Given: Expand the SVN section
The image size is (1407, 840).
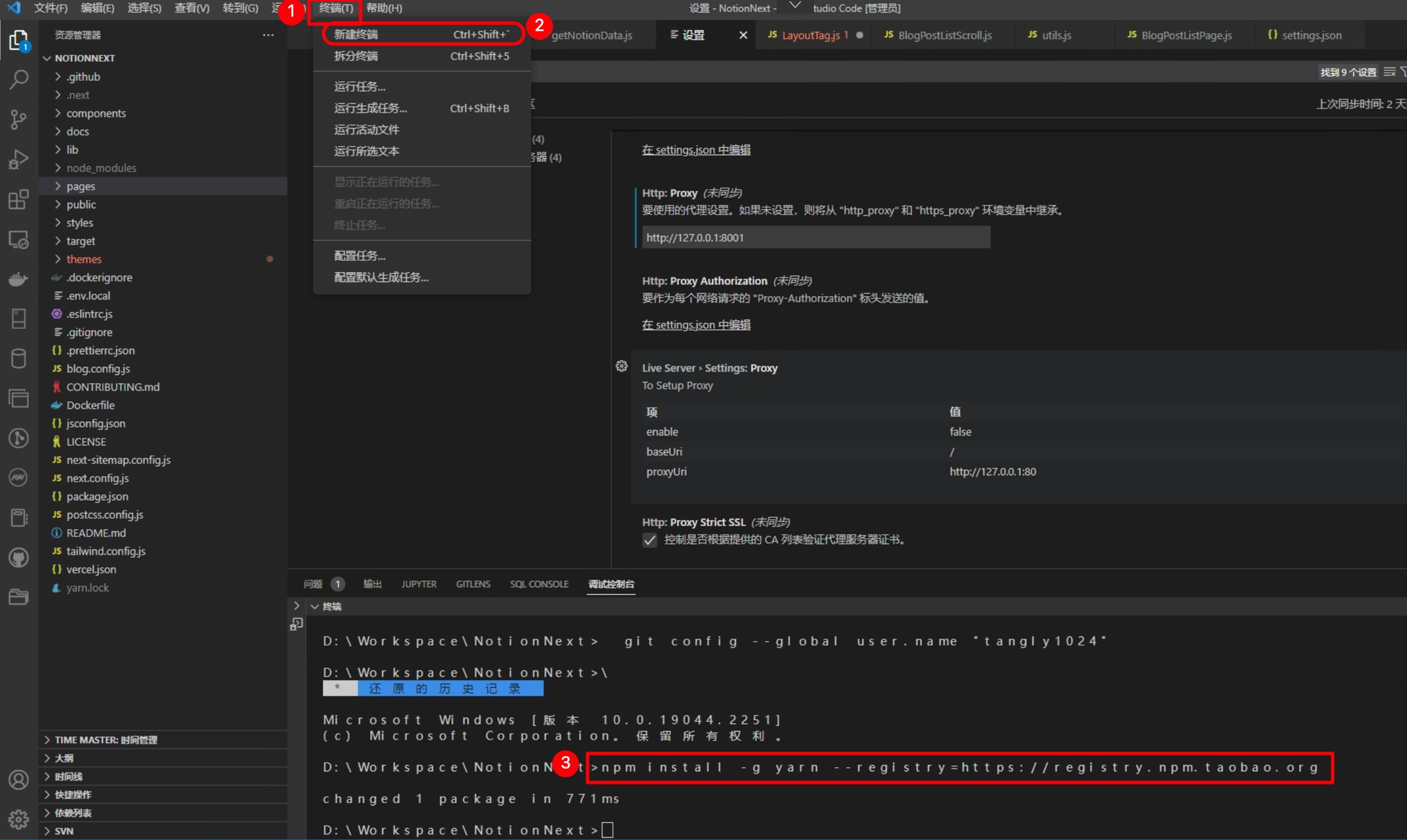Looking at the screenshot, I should tap(163, 831).
